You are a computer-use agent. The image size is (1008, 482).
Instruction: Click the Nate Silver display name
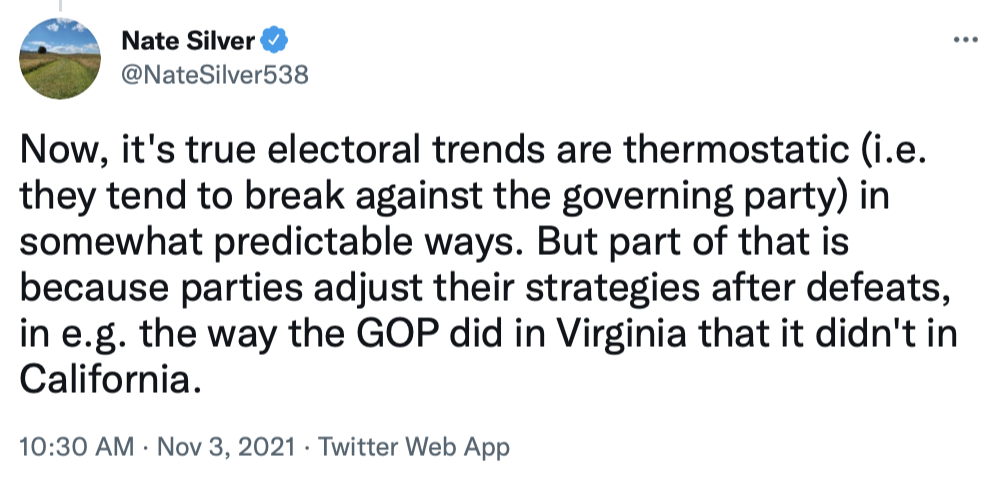189,41
